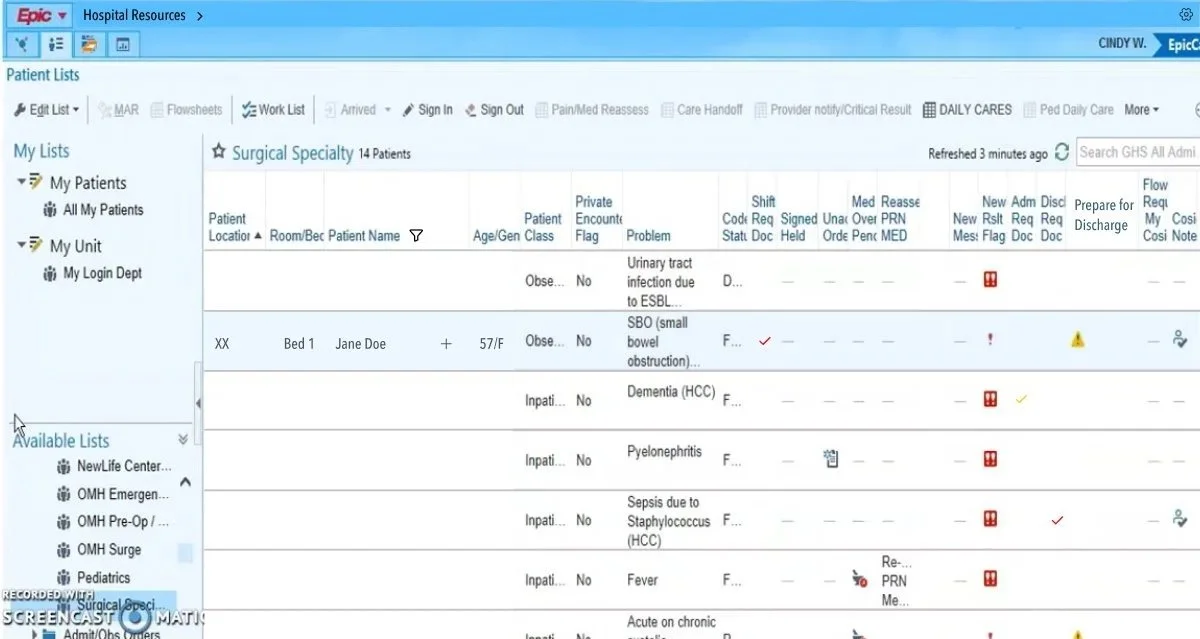Open DAILY CARES report

(x=967, y=110)
